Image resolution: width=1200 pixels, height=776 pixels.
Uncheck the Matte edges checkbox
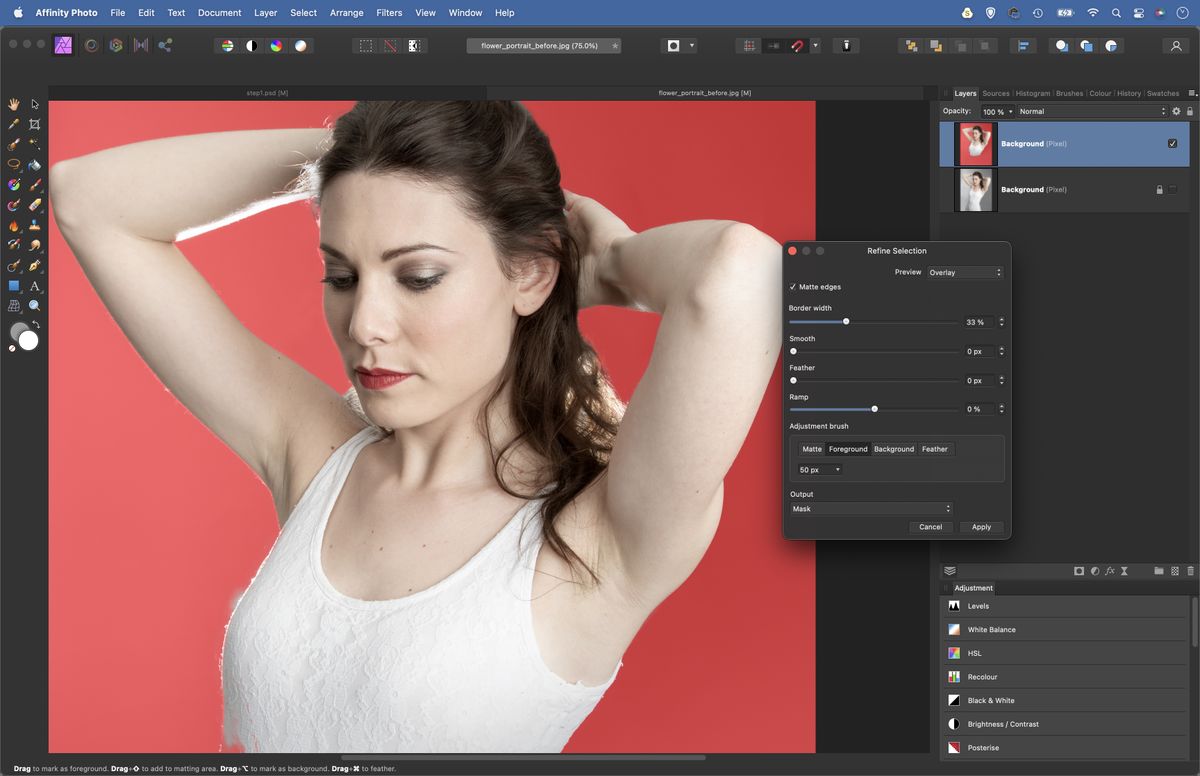click(793, 287)
